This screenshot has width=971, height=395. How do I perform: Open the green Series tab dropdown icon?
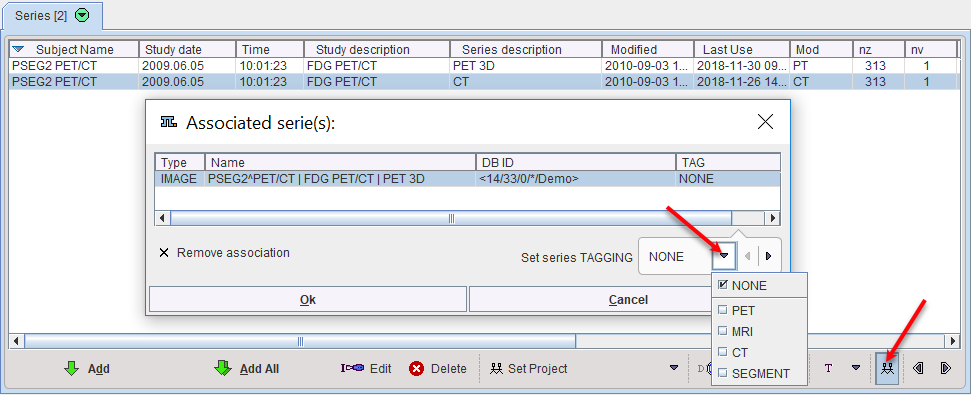82,15
